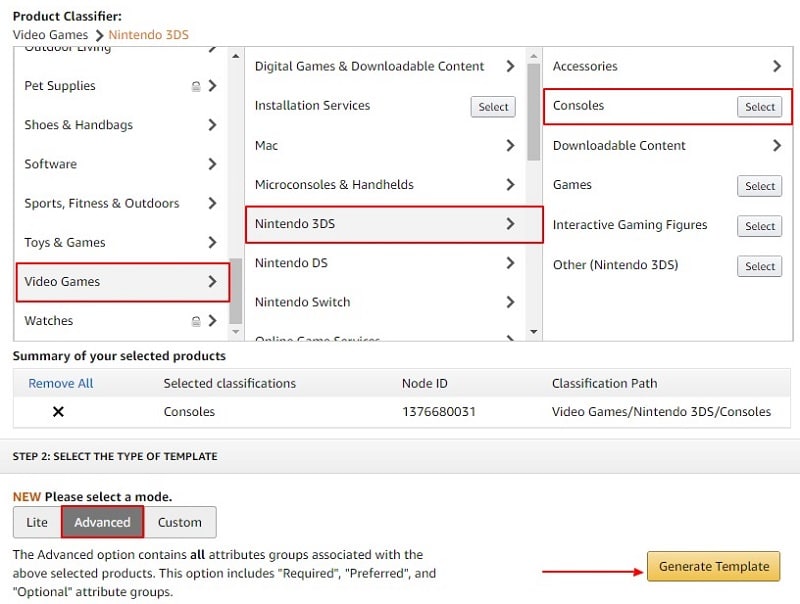Select the Consoles classification
The height and width of the screenshot is (604, 800).
click(759, 107)
